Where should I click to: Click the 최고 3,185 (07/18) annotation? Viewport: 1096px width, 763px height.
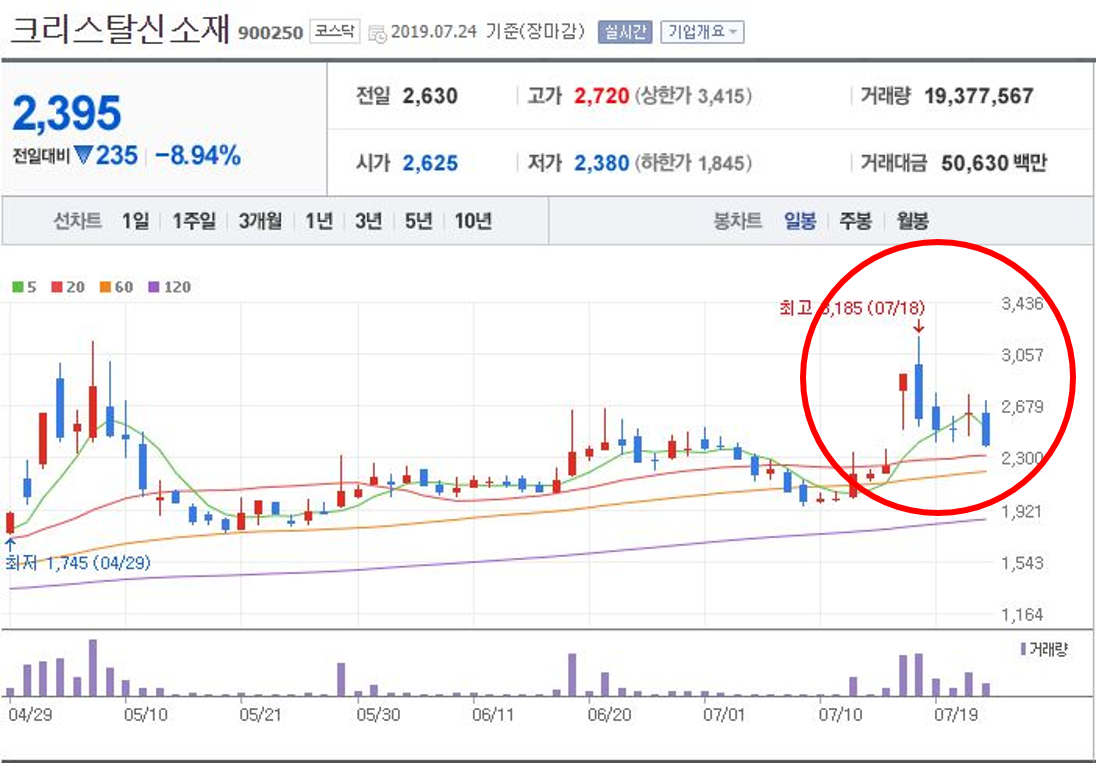[x=852, y=307]
